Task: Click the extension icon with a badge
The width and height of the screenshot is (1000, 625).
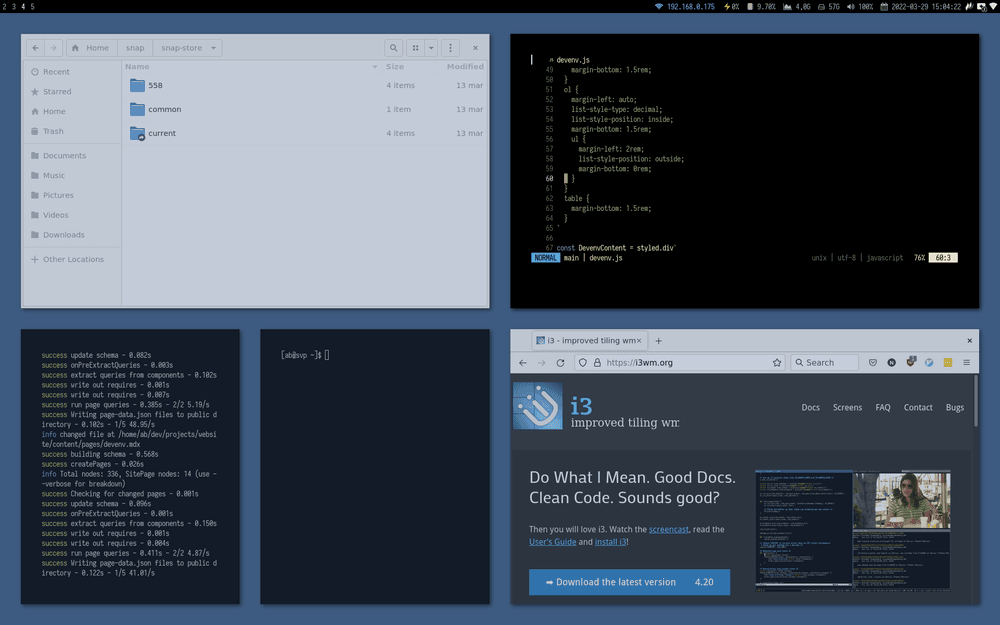Action: click(x=911, y=362)
